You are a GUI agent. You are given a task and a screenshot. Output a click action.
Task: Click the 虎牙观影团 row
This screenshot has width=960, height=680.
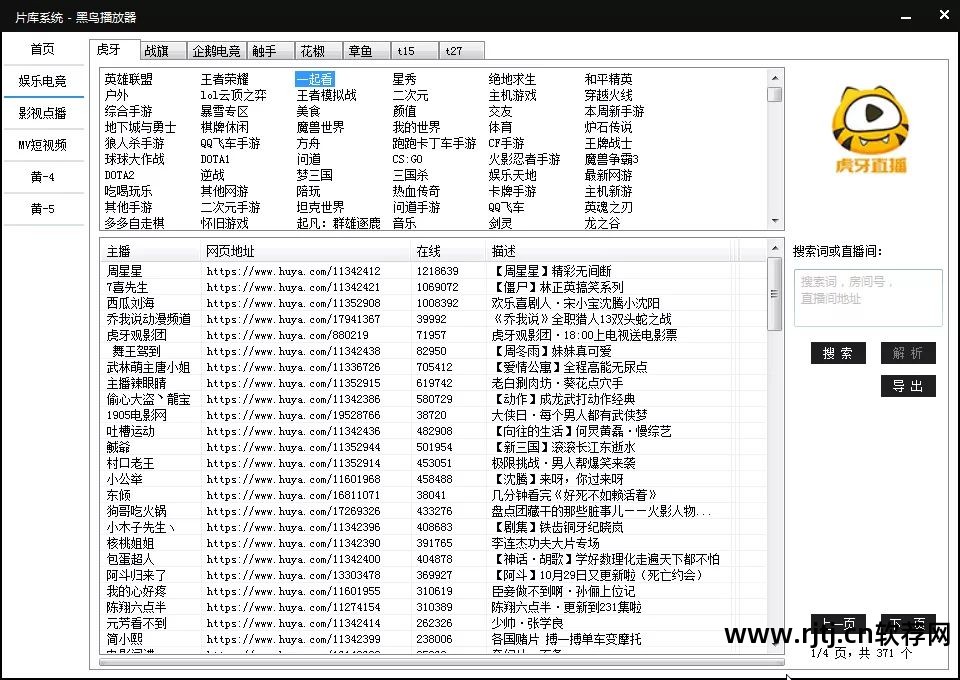click(434, 335)
